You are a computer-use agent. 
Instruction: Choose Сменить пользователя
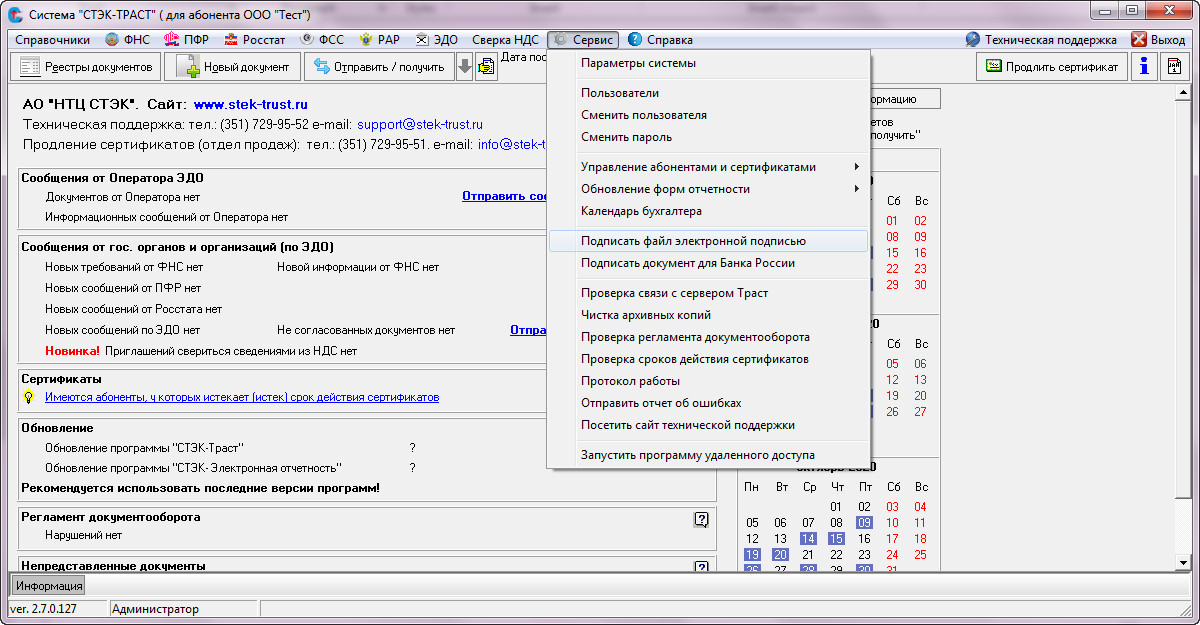pos(709,115)
